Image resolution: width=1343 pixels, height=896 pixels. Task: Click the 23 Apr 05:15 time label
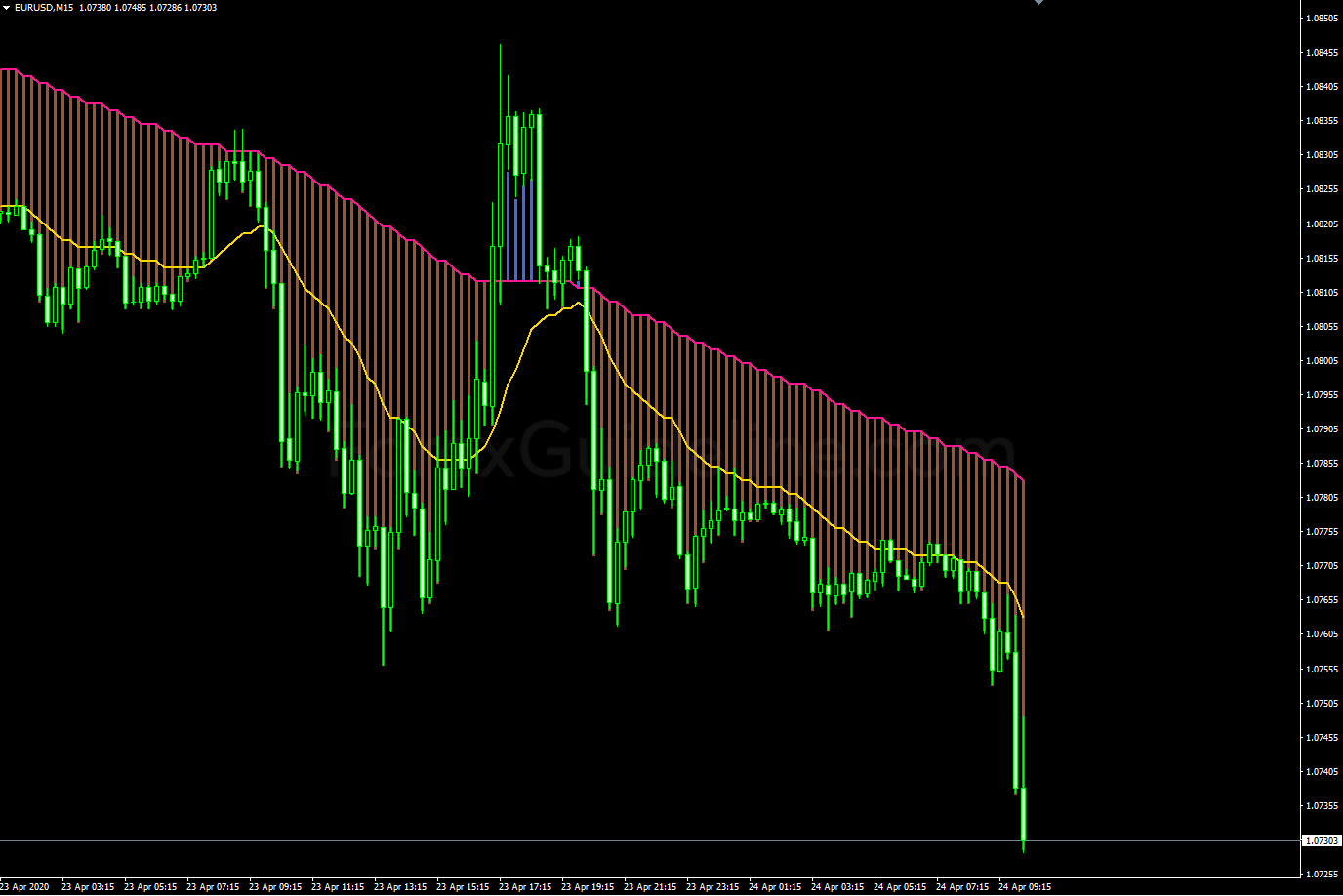[150, 887]
